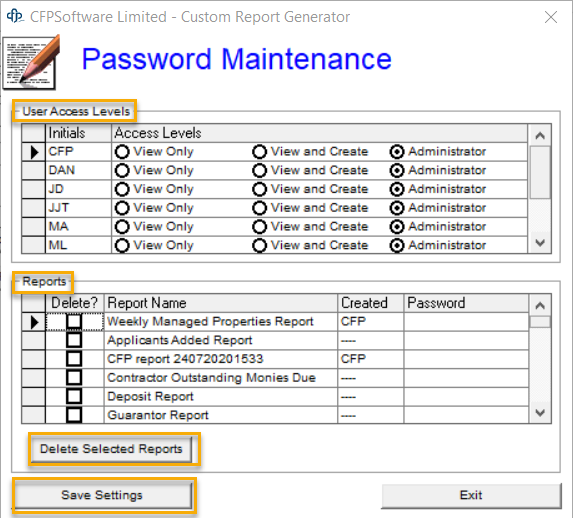Tick delete for CFP report 240720201533

click(74, 359)
